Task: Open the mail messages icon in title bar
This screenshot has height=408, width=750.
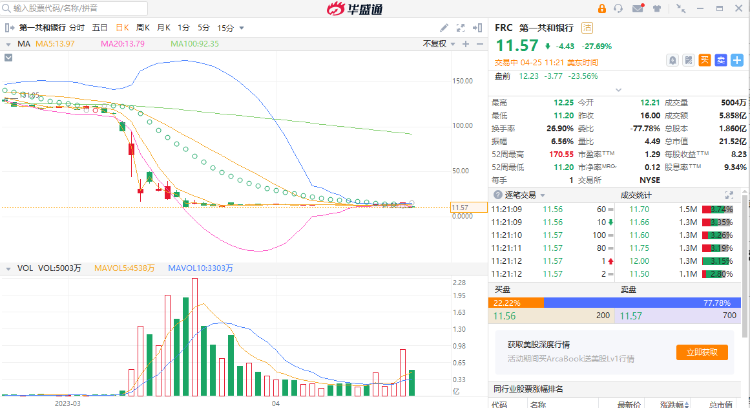Action: [638, 9]
